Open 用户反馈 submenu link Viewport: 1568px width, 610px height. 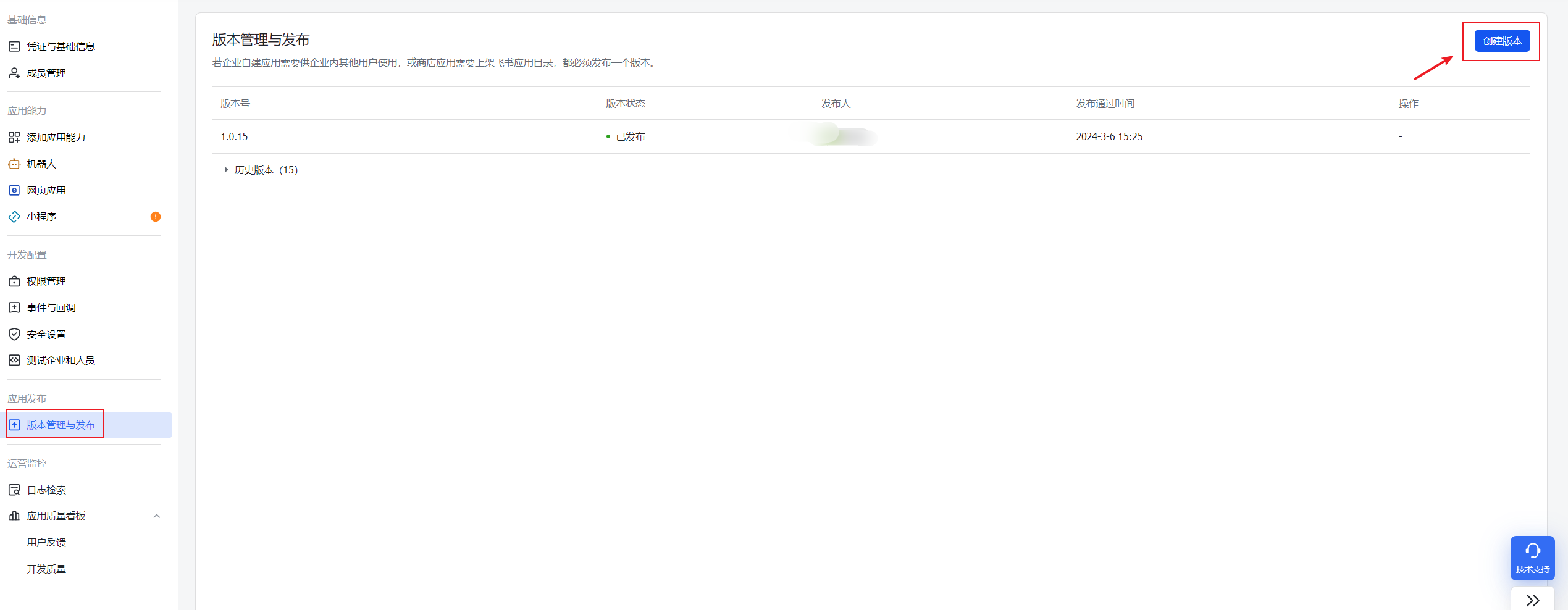point(46,542)
